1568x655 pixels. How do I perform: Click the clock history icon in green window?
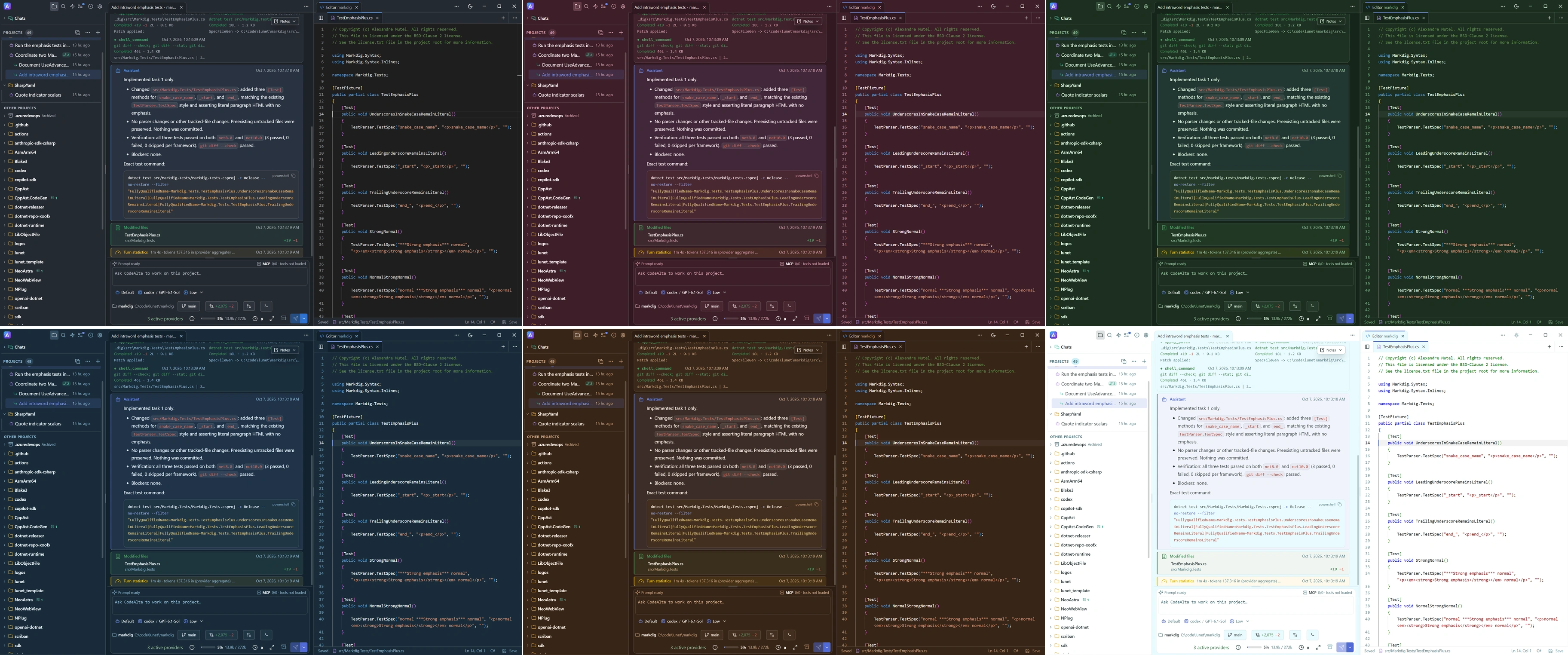1301,318
